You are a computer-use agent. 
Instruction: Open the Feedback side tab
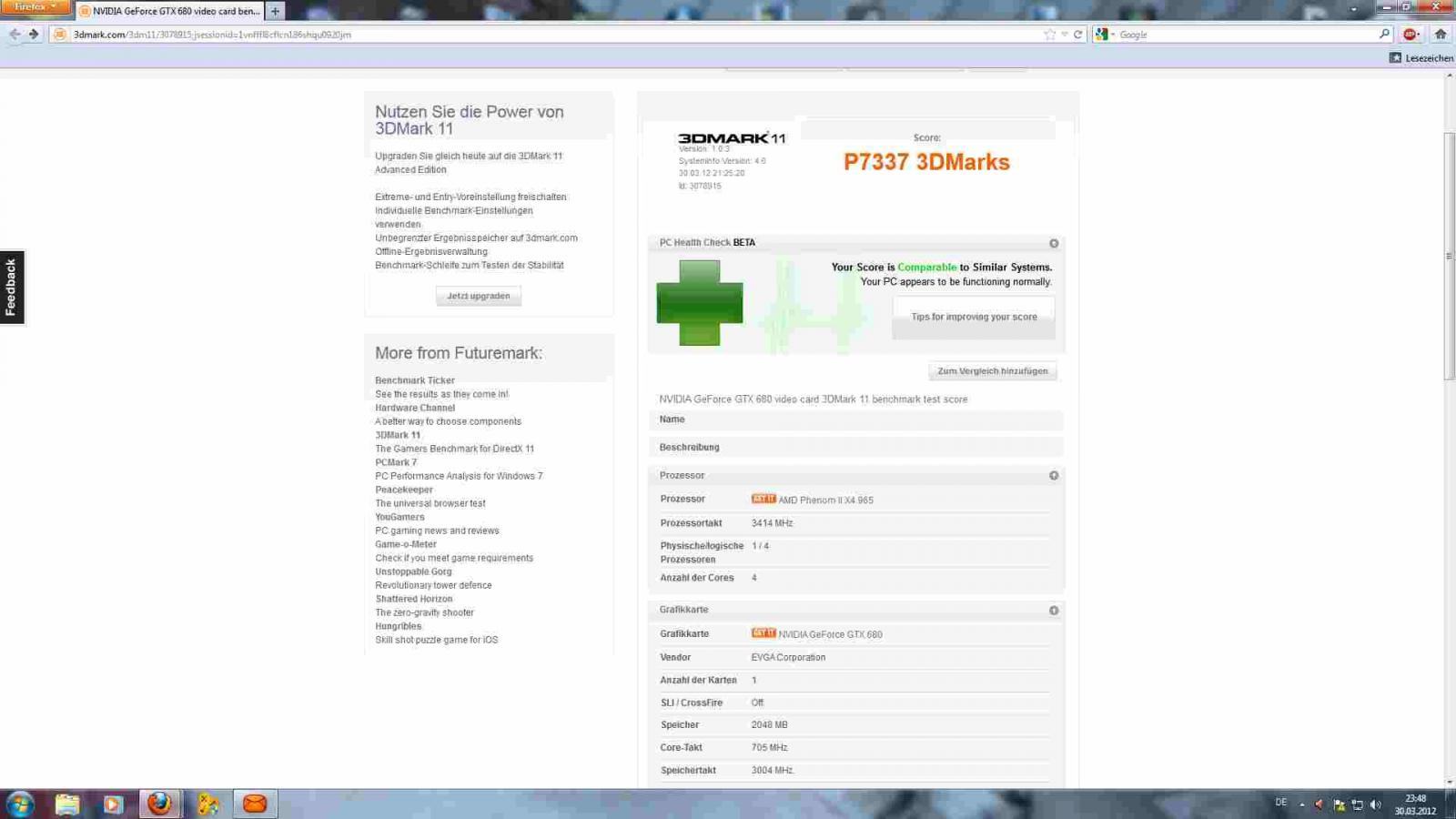click(x=11, y=288)
